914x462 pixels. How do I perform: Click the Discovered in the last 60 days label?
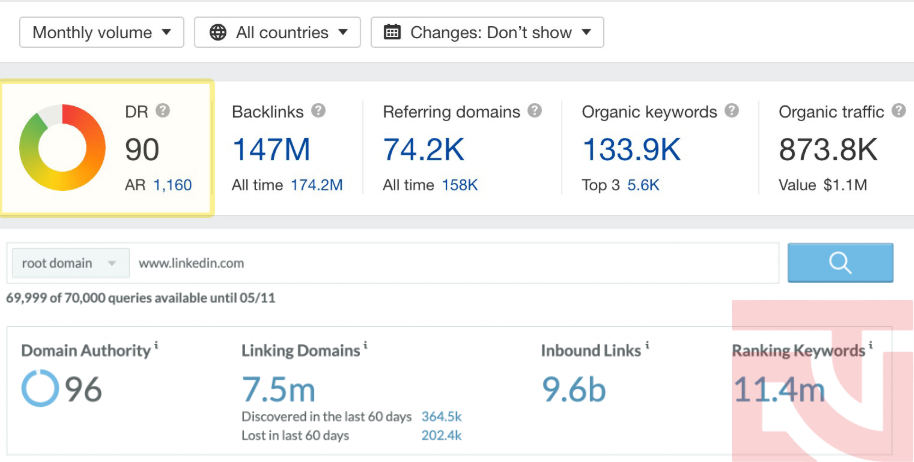point(326,417)
